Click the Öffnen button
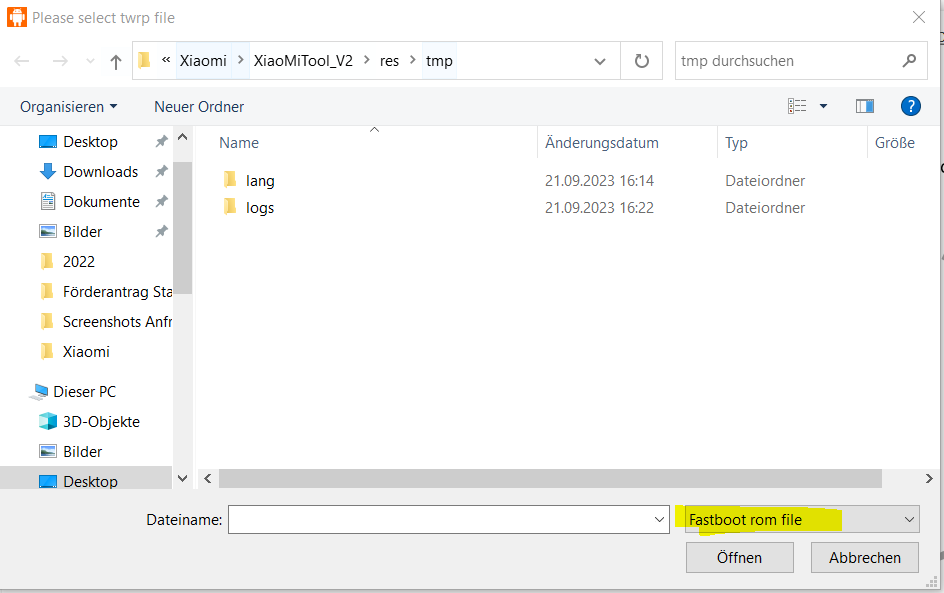This screenshot has height=593, width=944. tap(739, 557)
